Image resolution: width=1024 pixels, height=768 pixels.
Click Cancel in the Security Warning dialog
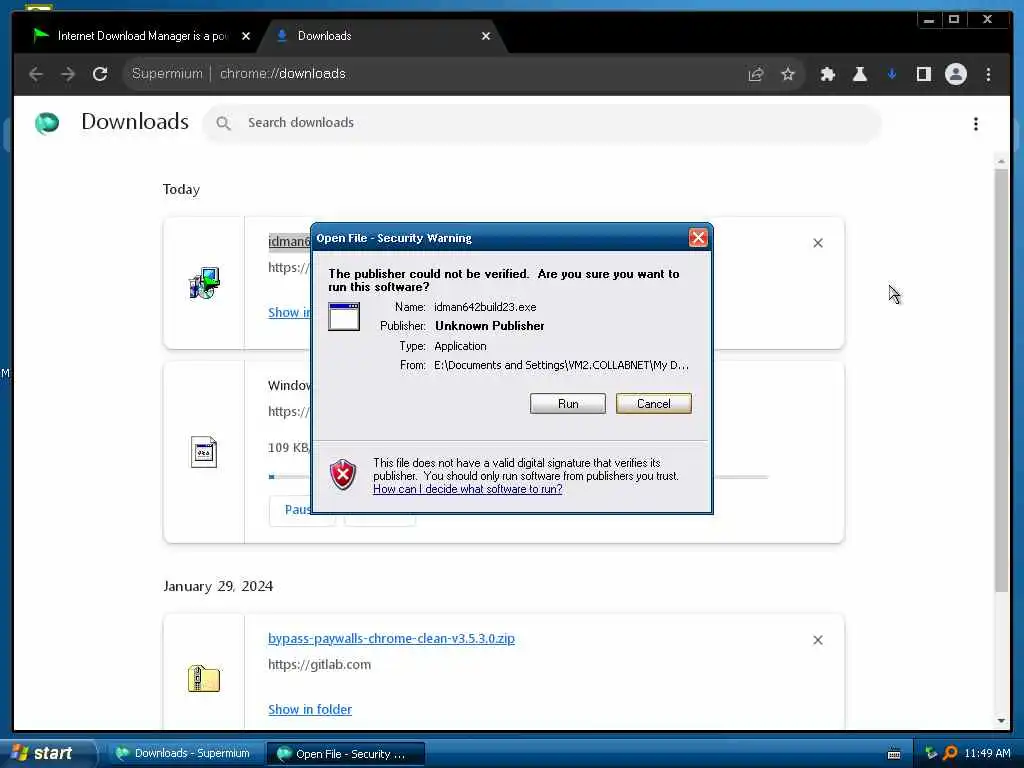tap(653, 404)
